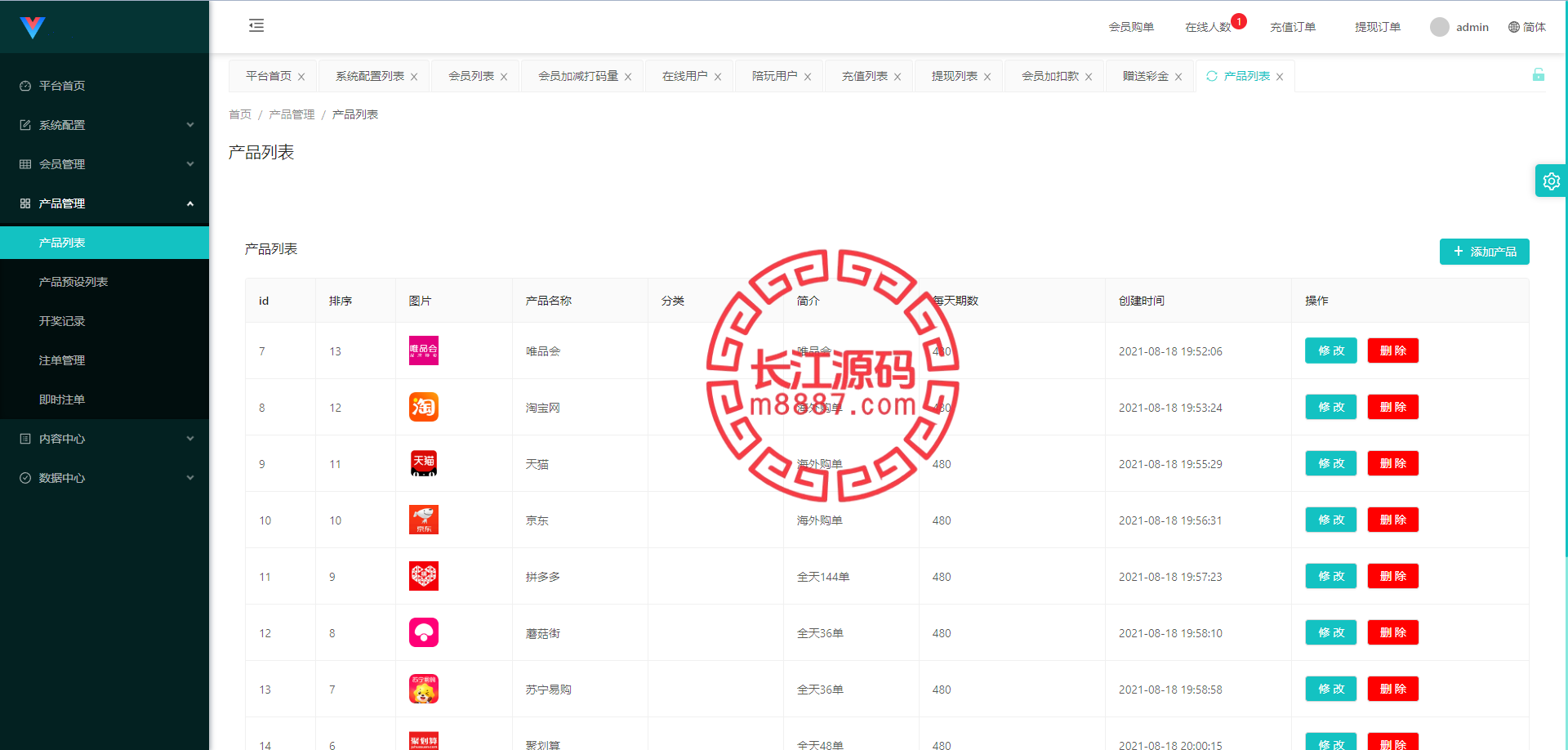Viewport: 1568px width, 750px height.
Task: Click 修改 for 蘑菇街 row
Action: [1330, 632]
